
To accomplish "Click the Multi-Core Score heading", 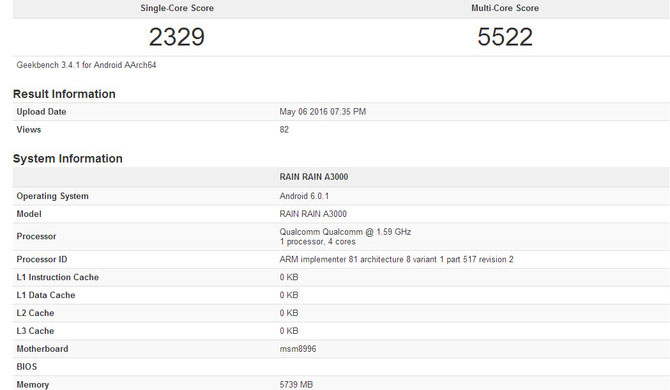I will [x=505, y=8].
